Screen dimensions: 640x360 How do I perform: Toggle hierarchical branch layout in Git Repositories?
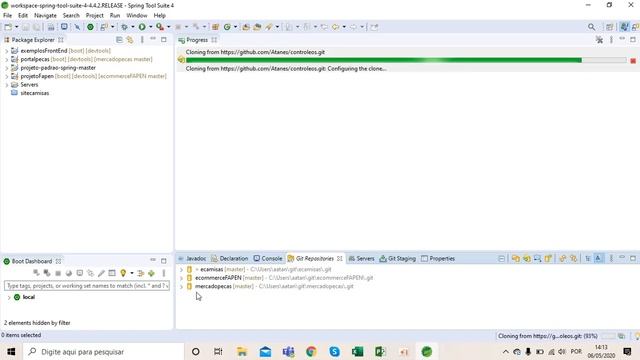pos(588,258)
